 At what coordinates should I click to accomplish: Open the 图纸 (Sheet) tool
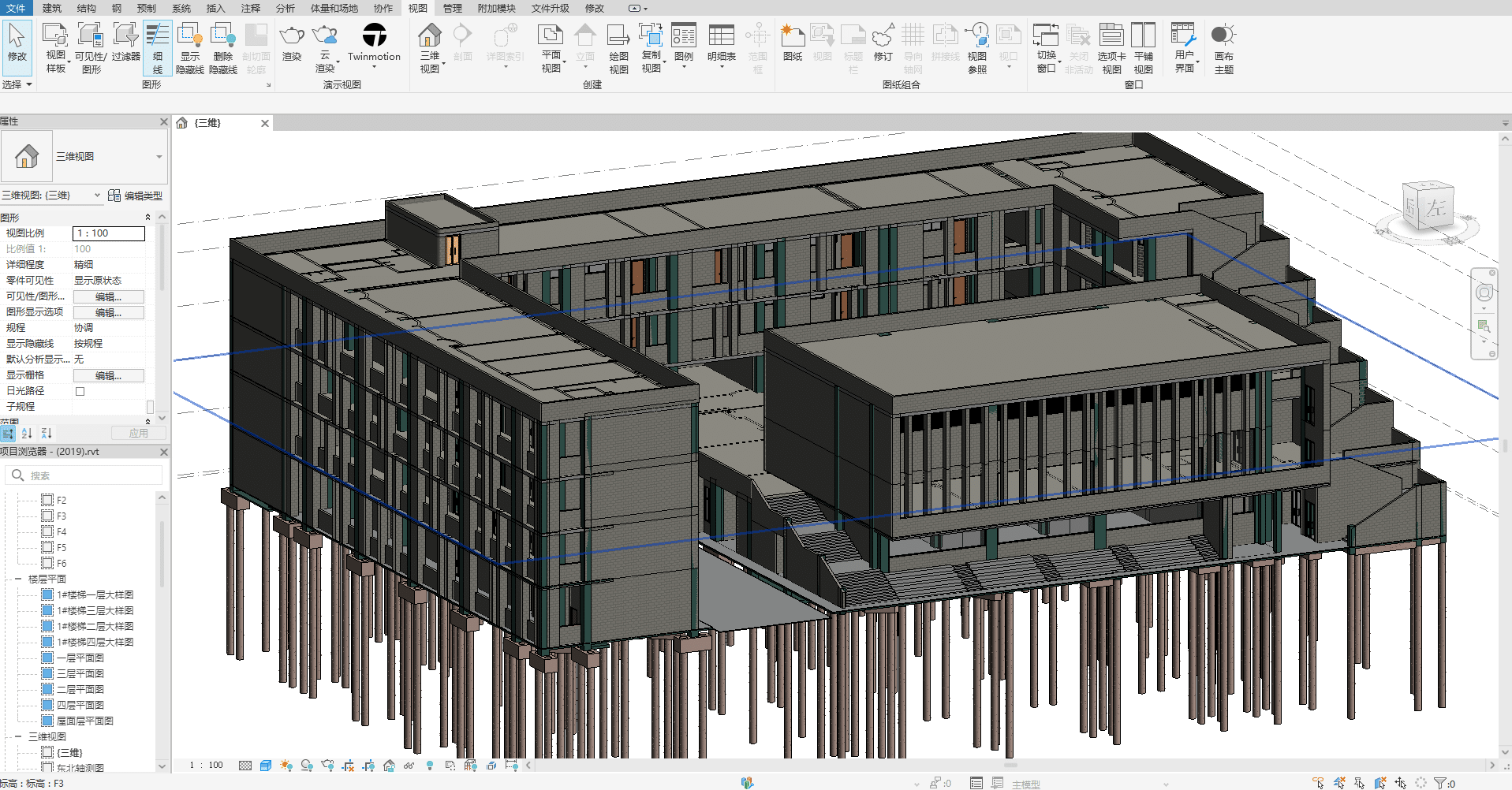tap(792, 36)
